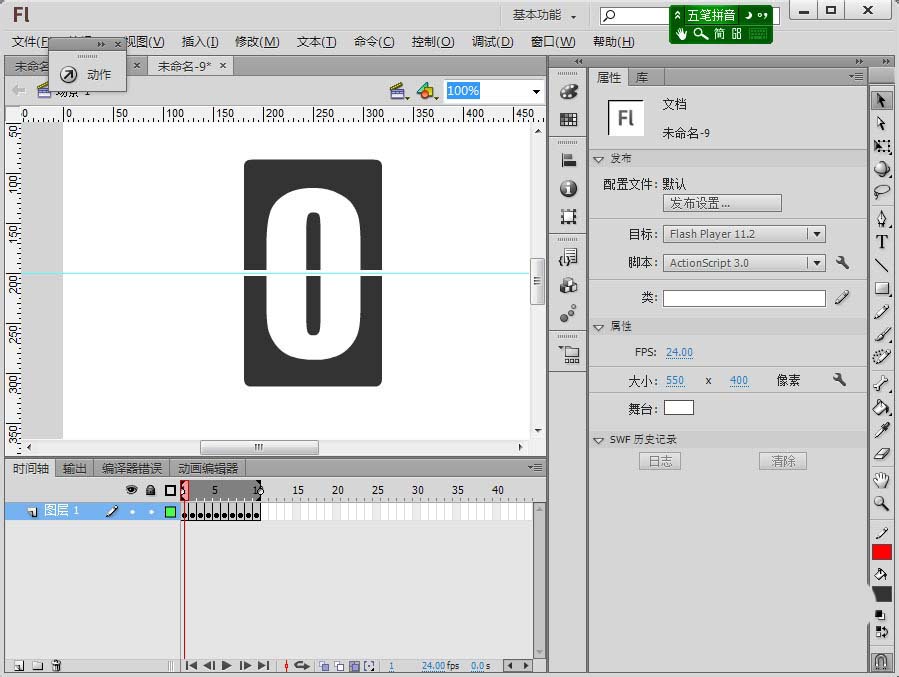Click the FPS value 24.00
This screenshot has height=677, width=899.
[x=679, y=352]
